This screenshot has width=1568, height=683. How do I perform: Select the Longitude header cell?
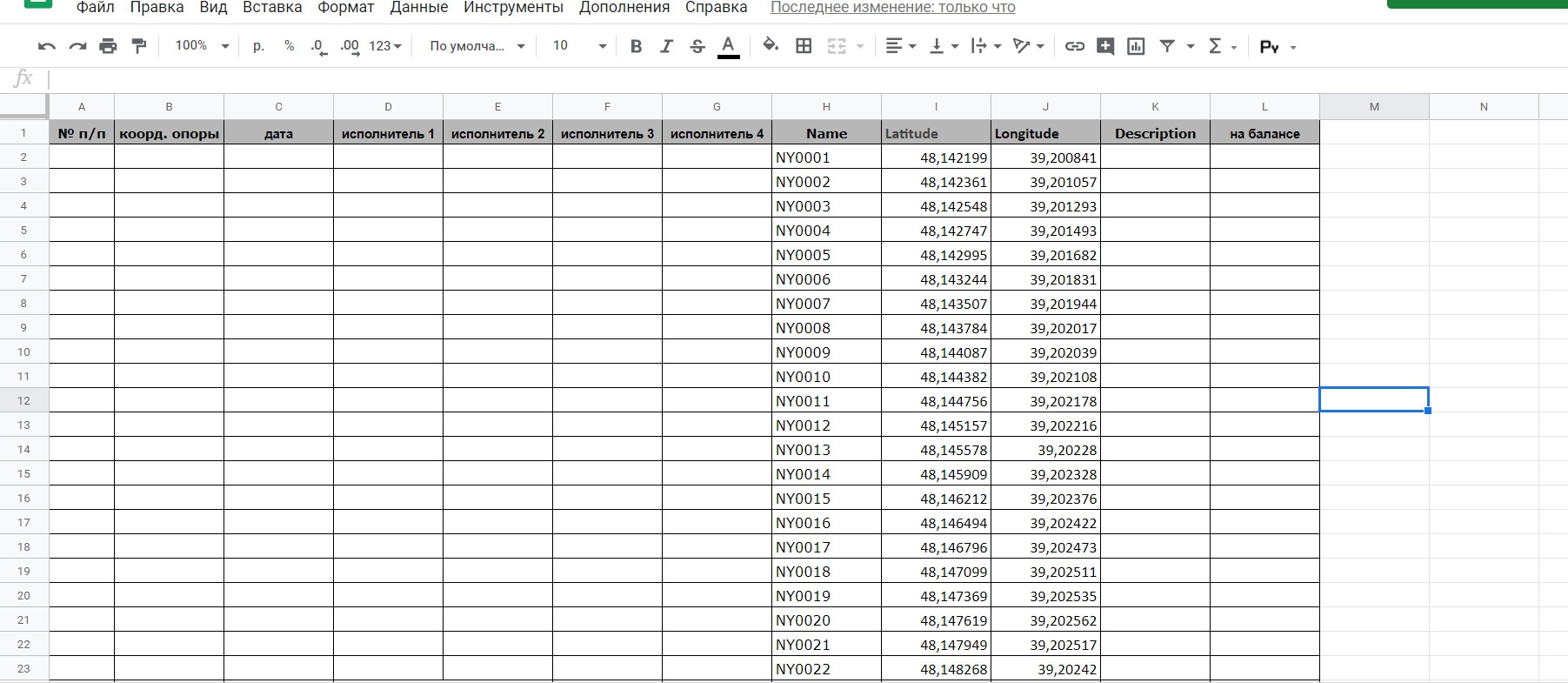coord(1045,133)
